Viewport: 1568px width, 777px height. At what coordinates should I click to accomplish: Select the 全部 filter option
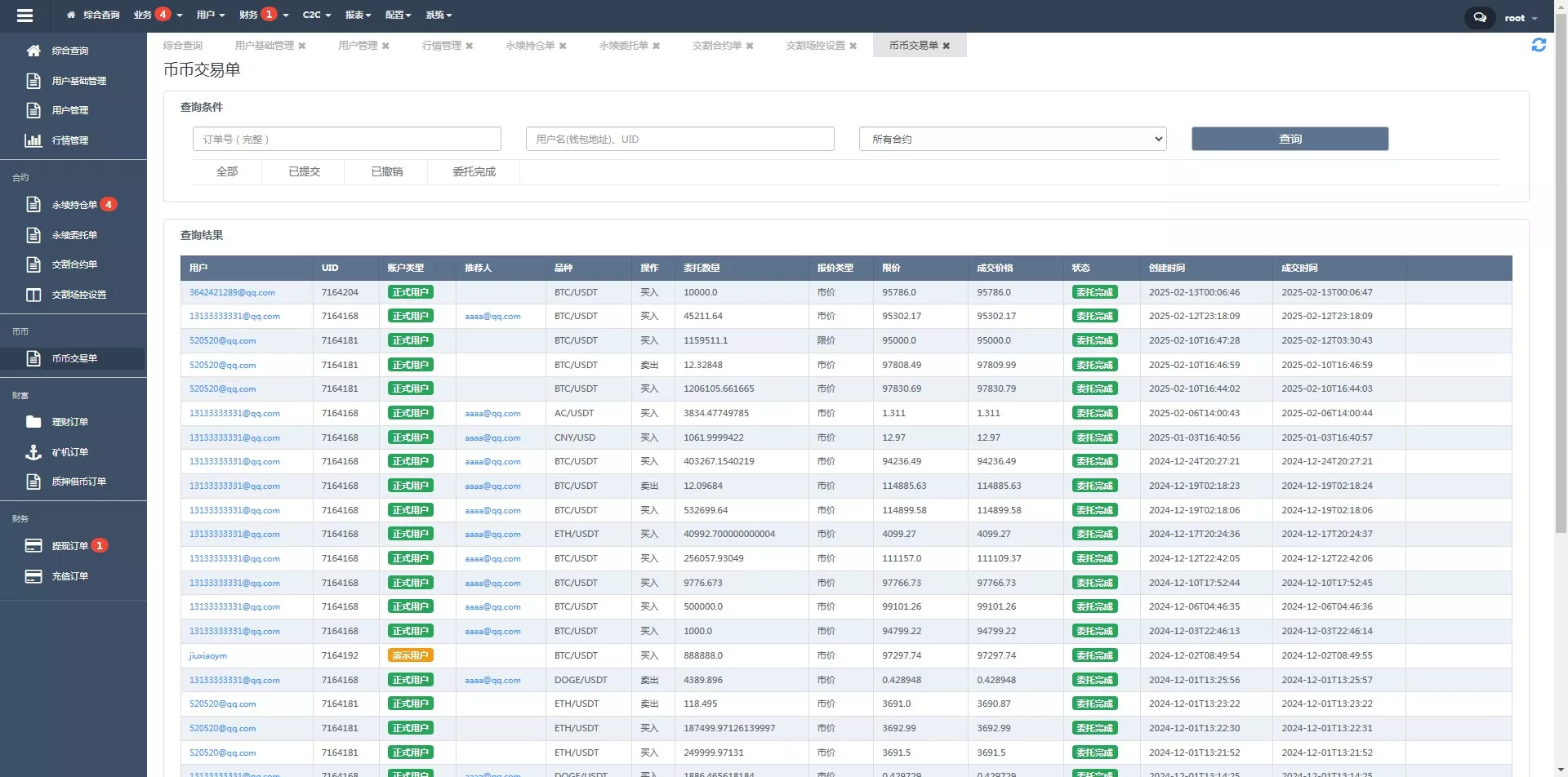(x=227, y=171)
